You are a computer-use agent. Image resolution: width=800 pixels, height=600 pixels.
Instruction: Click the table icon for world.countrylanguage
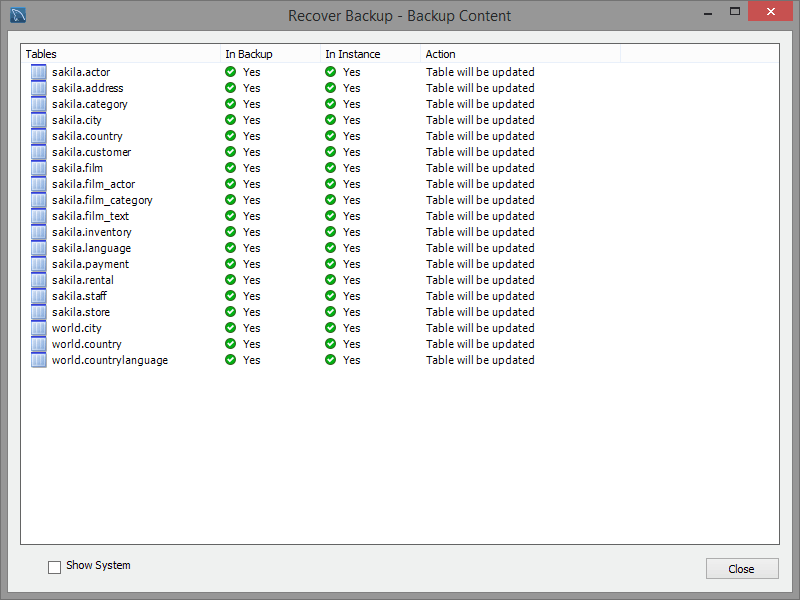[39, 360]
